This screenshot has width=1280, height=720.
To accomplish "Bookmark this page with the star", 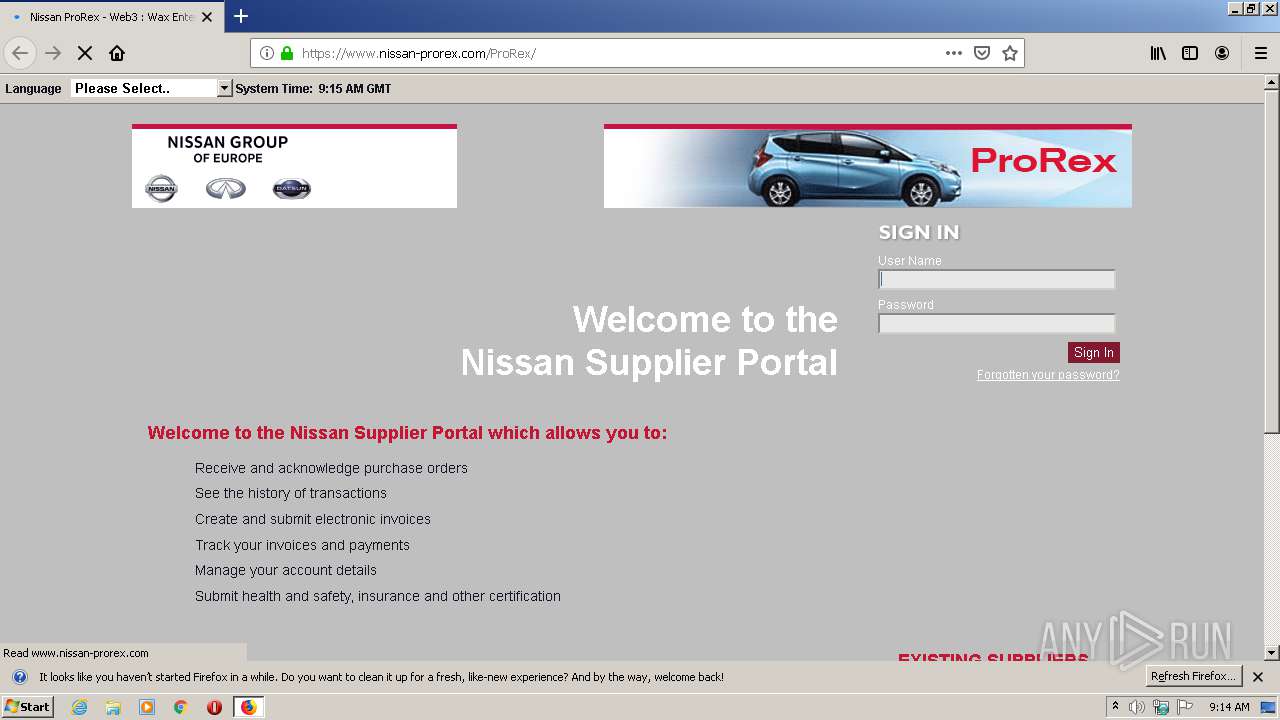I will click(1010, 53).
